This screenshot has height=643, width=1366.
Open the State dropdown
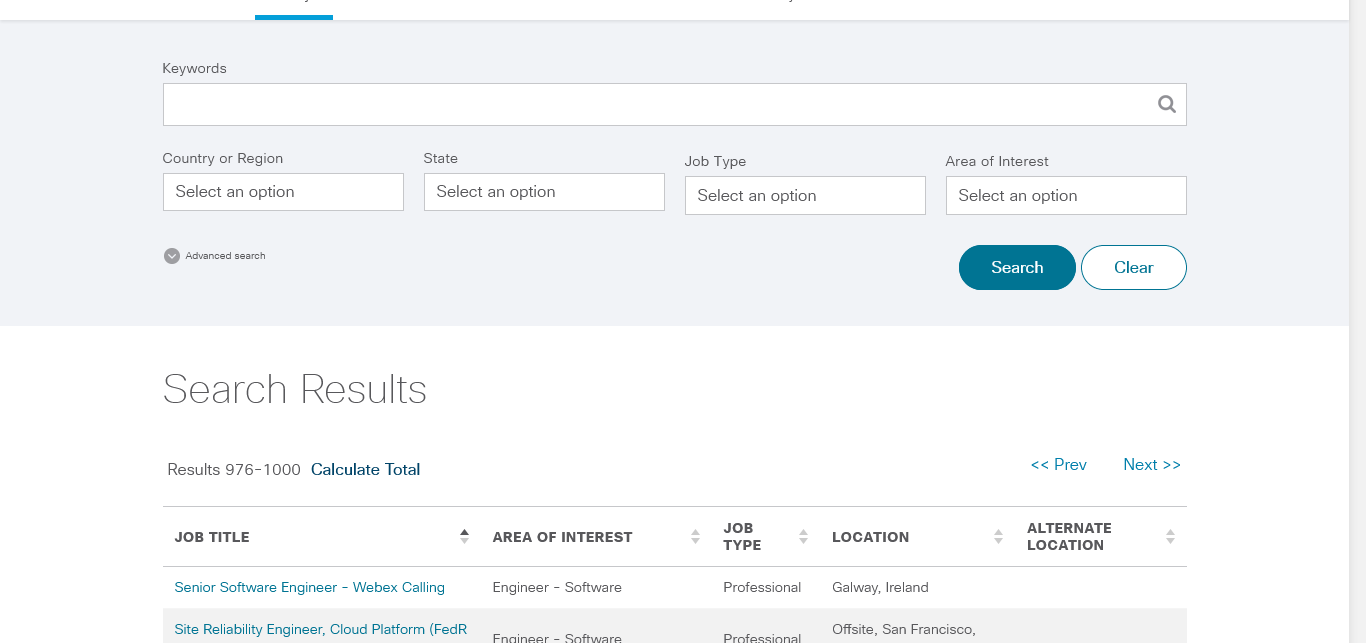coord(544,192)
